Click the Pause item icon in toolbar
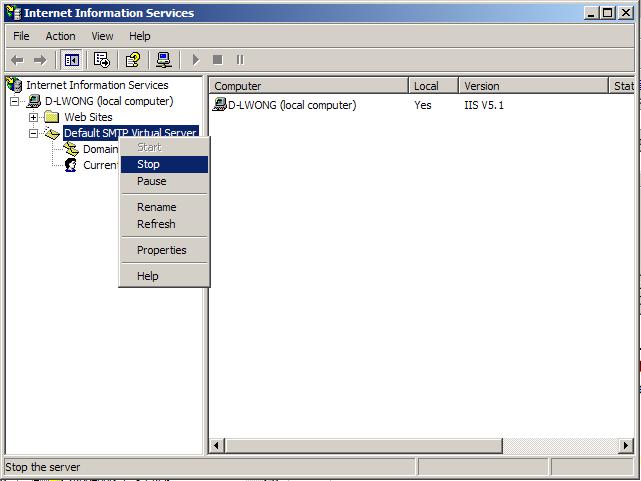This screenshot has height=481, width=641. pyautogui.click(x=240, y=60)
